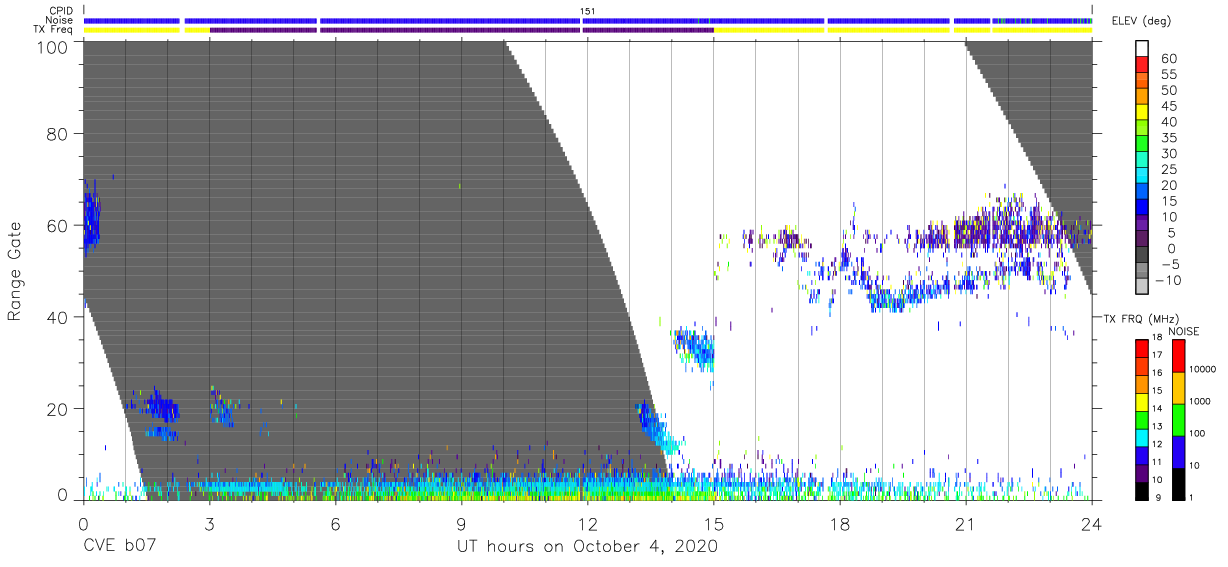Image resolution: width=1228 pixels, height=567 pixels.
Task: Click the CPID value 151
Action: point(587,11)
